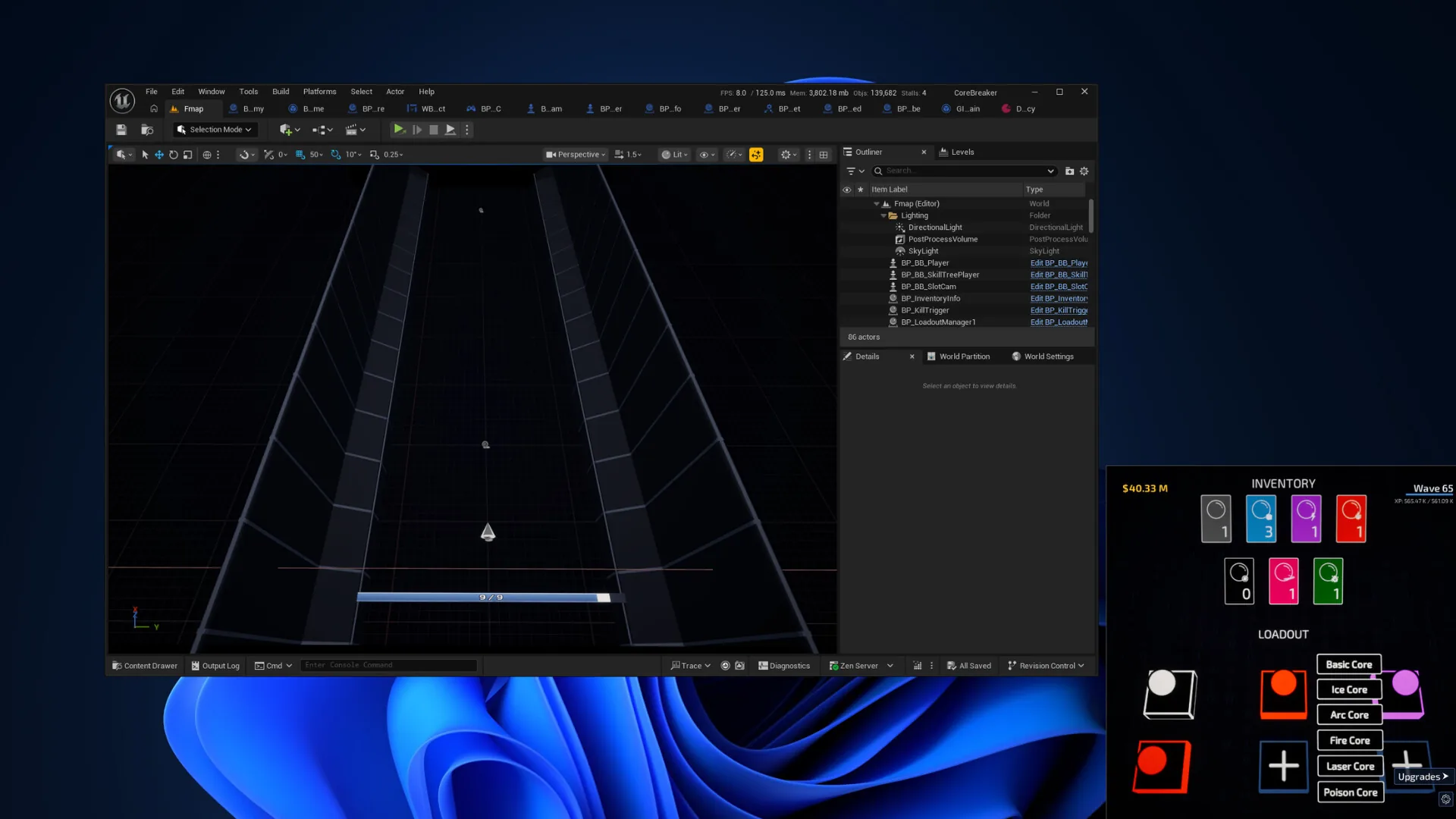
Task: Open the Selection Mode dropdown
Action: (x=215, y=130)
